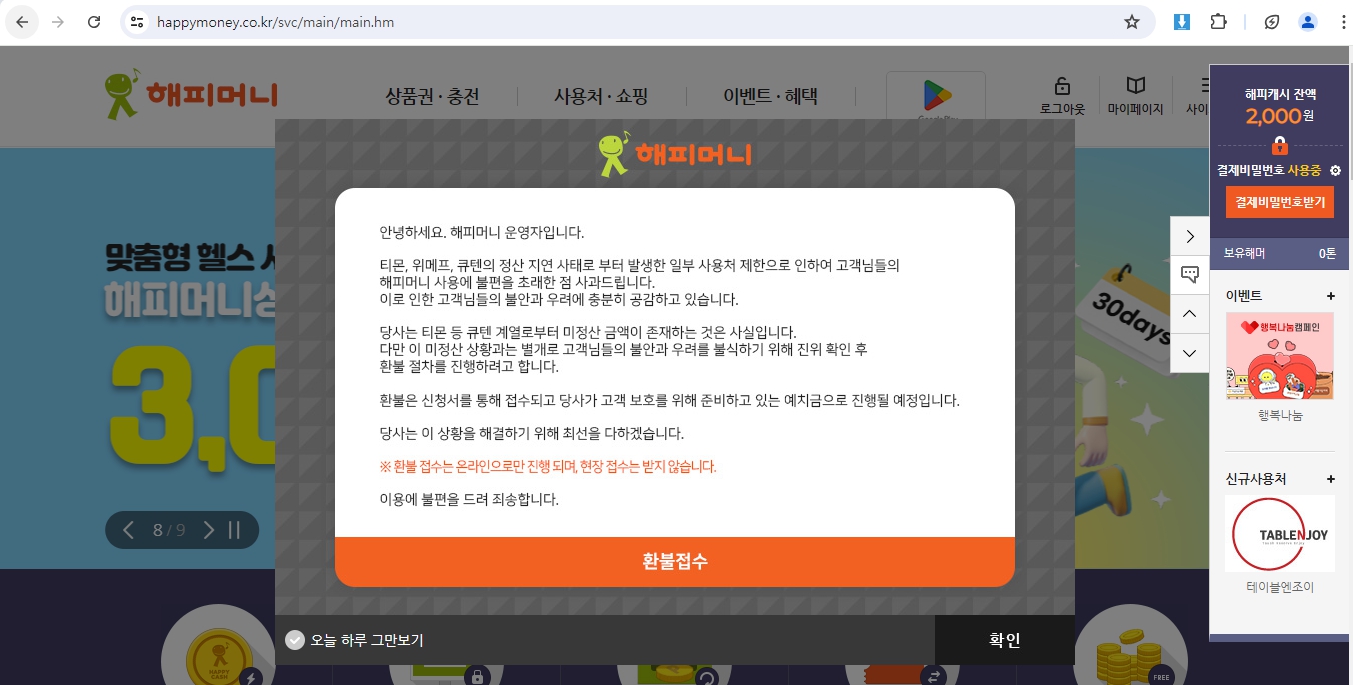Click the 해피머니 header logo

pyautogui.click(x=191, y=94)
